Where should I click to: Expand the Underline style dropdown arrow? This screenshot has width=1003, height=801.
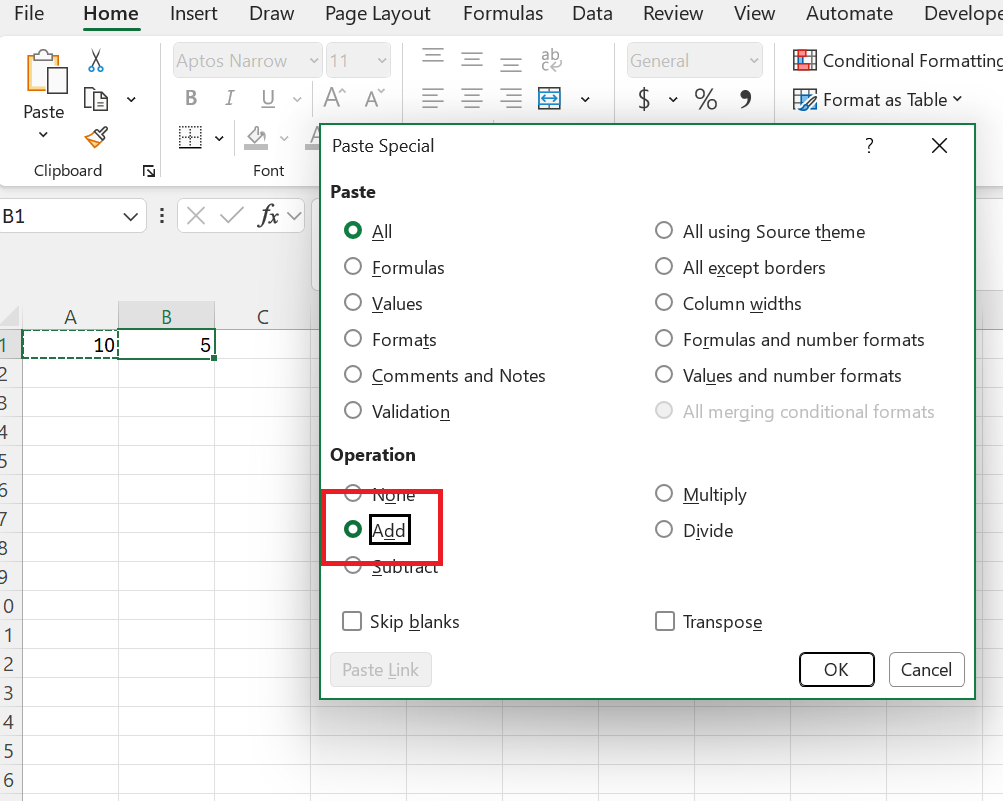[297, 99]
